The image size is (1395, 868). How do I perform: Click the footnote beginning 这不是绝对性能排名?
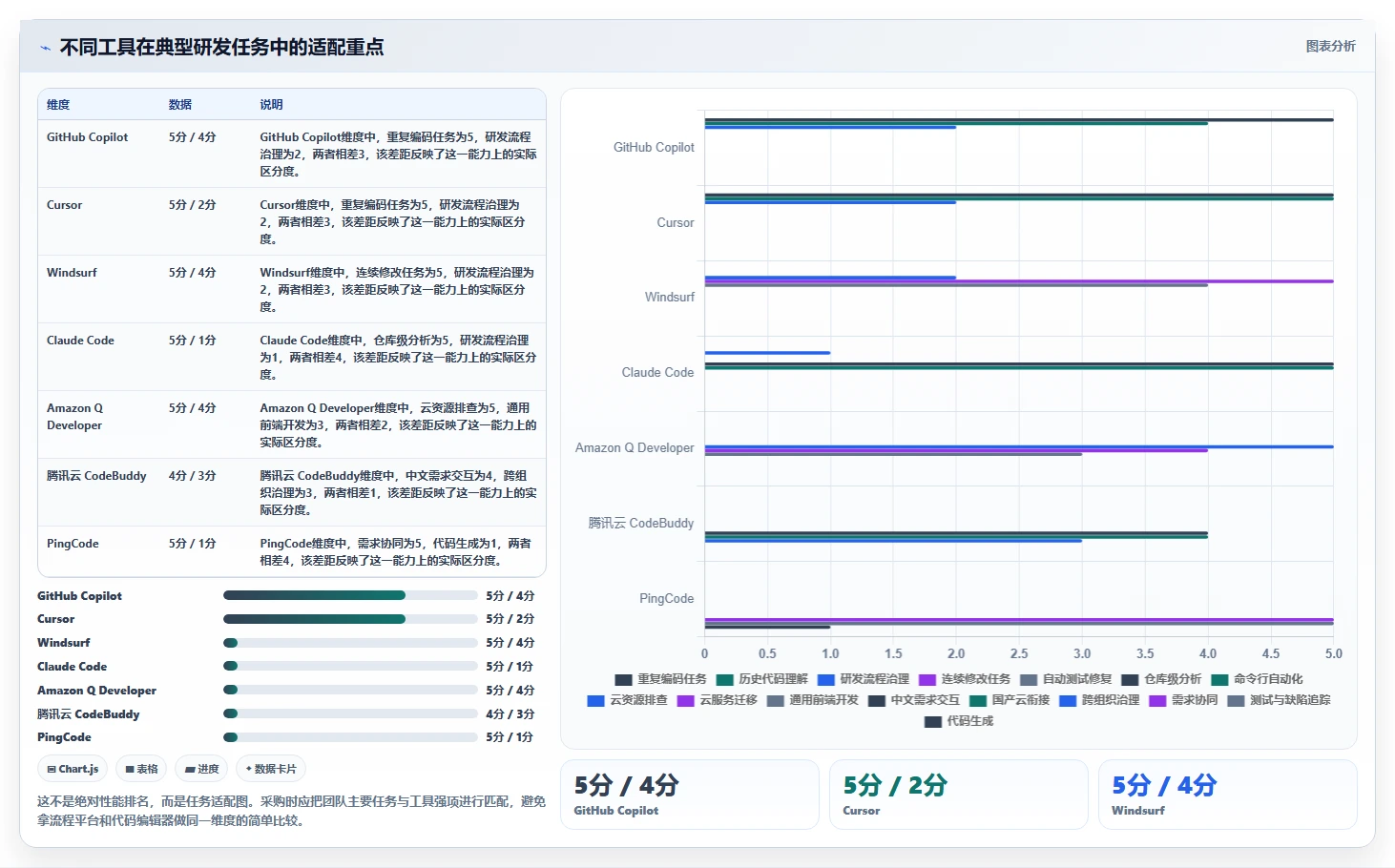[x=291, y=811]
